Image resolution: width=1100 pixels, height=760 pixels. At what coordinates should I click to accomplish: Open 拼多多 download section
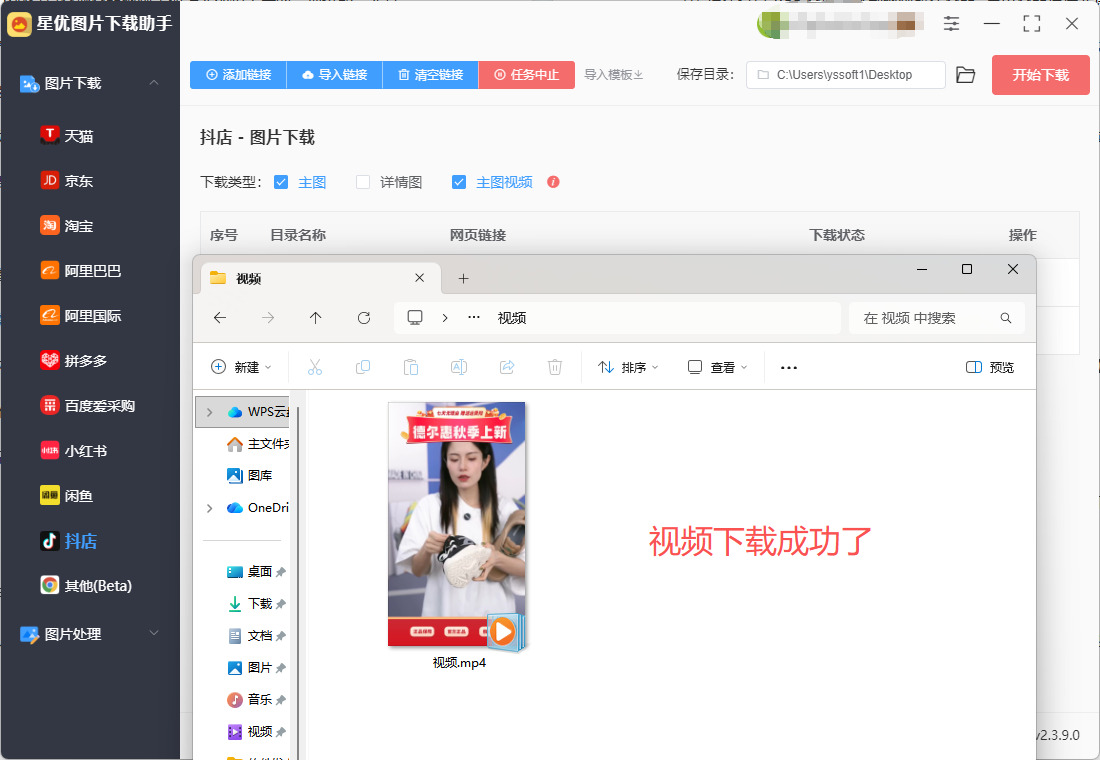tap(74, 360)
